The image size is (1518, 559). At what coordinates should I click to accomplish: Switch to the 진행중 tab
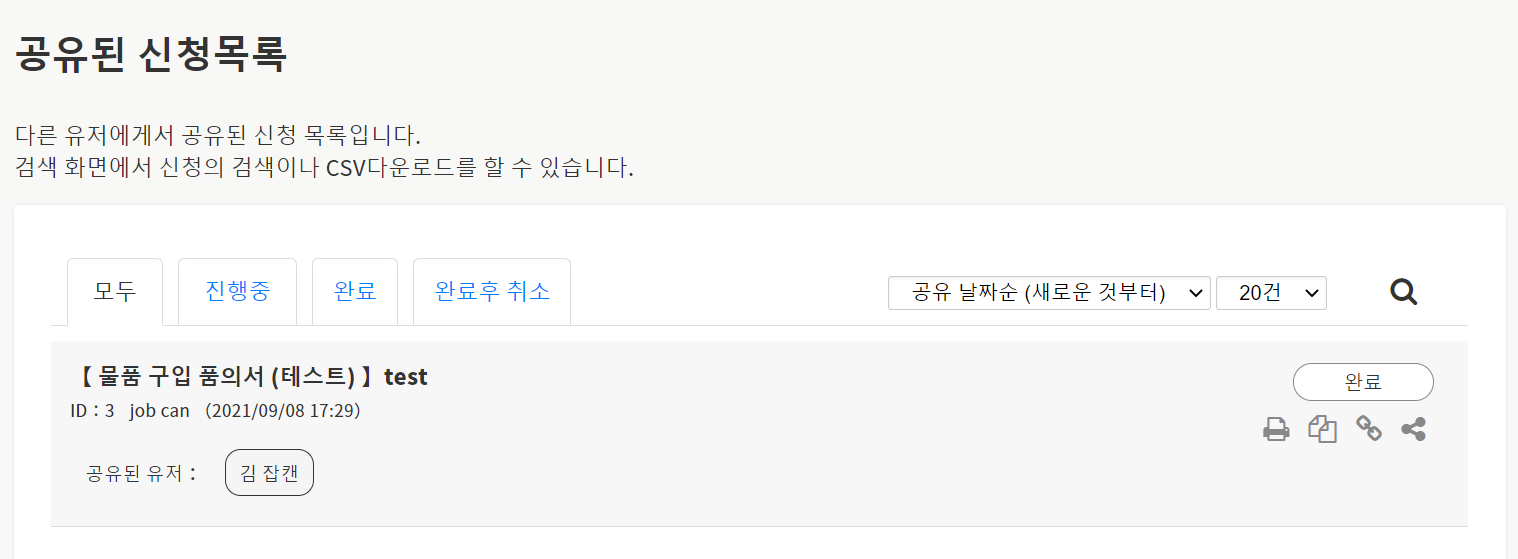(x=237, y=292)
